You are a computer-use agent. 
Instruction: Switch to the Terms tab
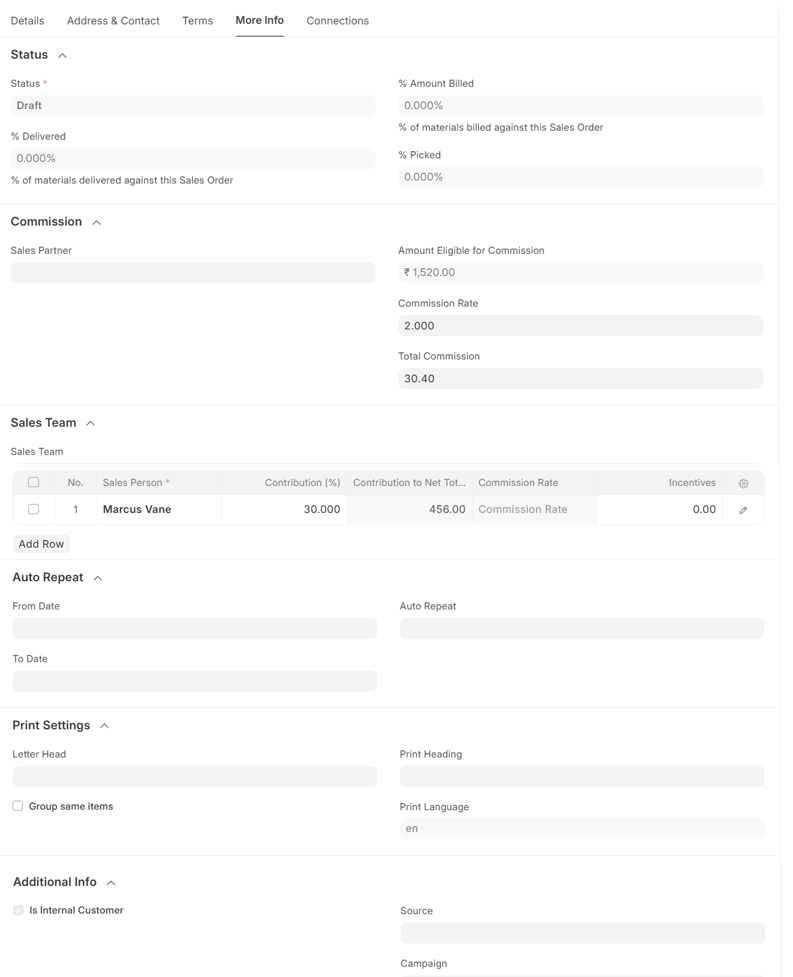coord(197,20)
